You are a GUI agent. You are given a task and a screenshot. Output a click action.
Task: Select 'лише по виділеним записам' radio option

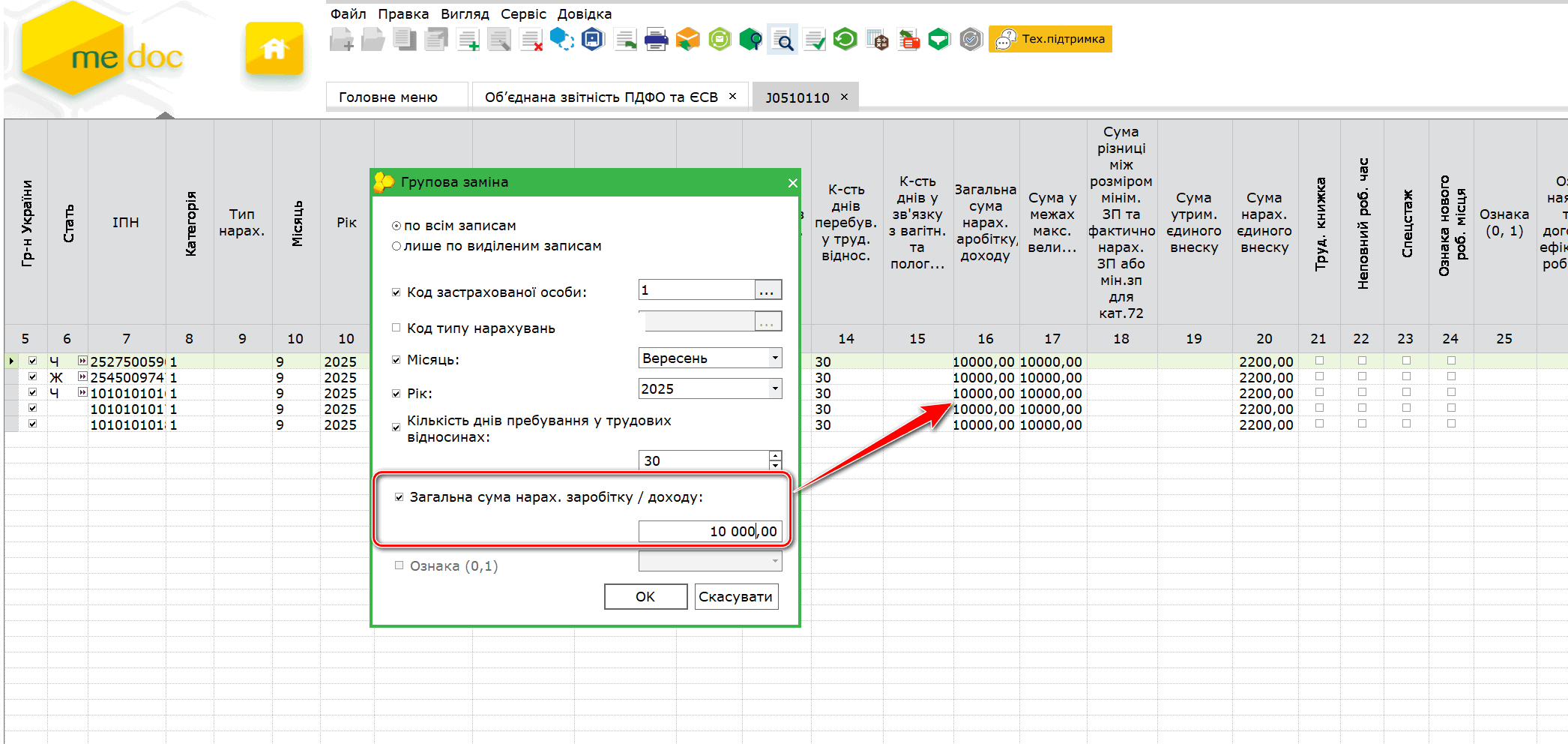coord(396,246)
